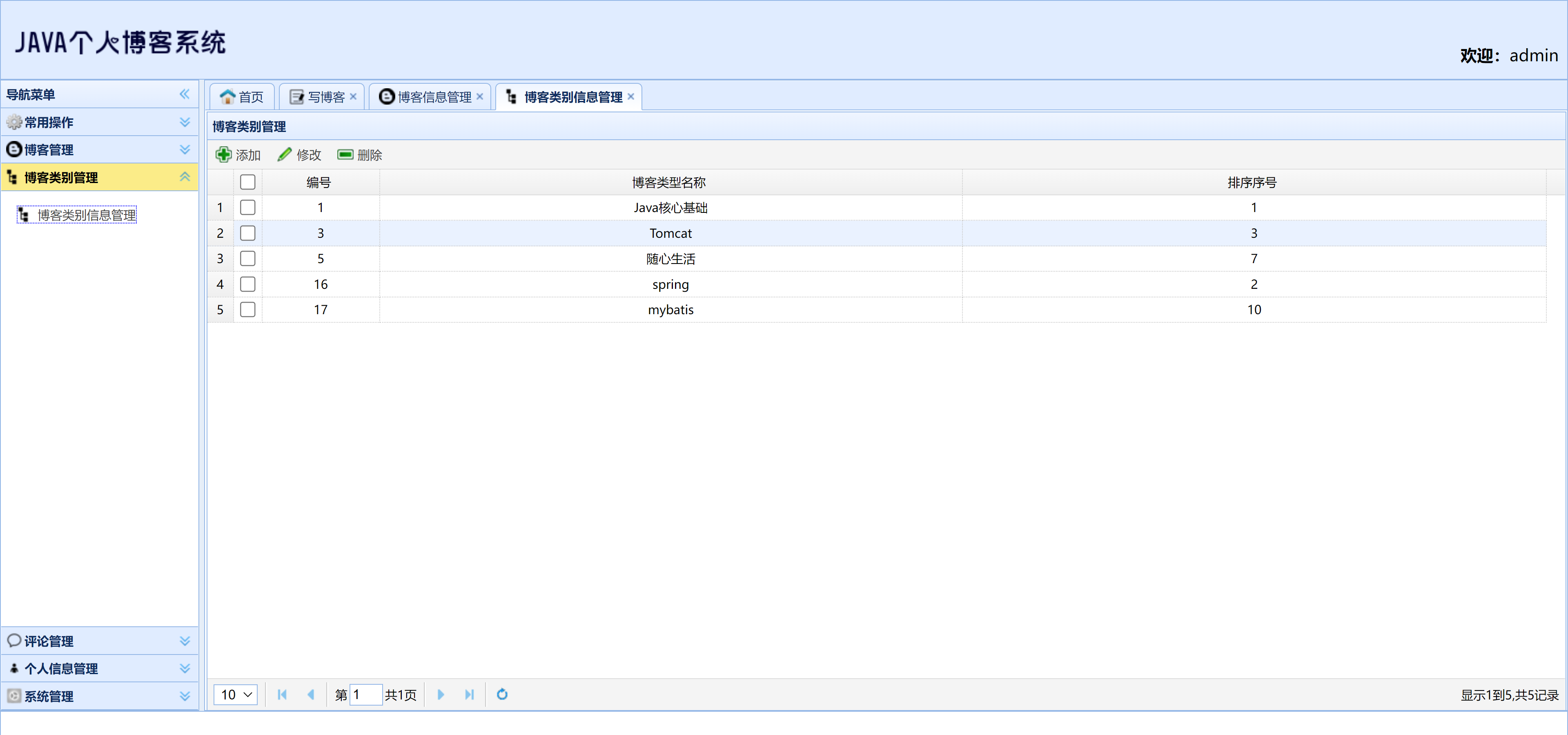Click the edit pencil icon for 修改
Image resolution: width=1568 pixels, height=735 pixels.
tap(284, 154)
